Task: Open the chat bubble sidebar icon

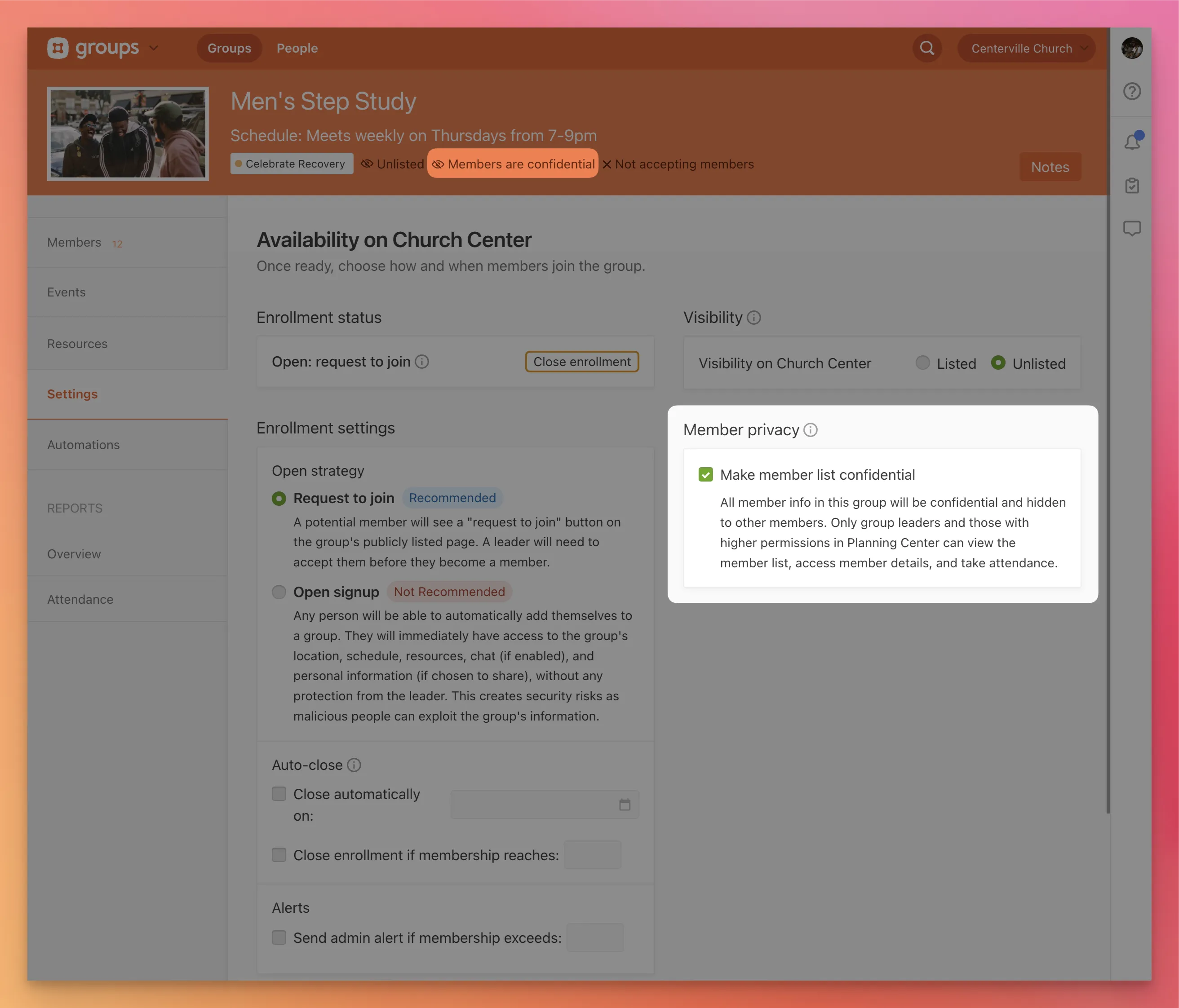Action: click(x=1132, y=229)
